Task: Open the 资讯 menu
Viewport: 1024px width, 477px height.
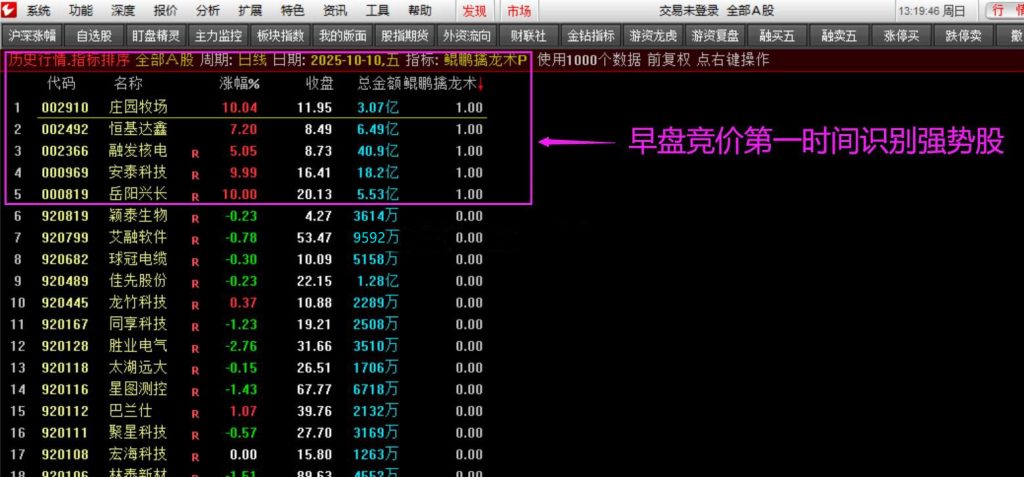Action: [x=335, y=10]
